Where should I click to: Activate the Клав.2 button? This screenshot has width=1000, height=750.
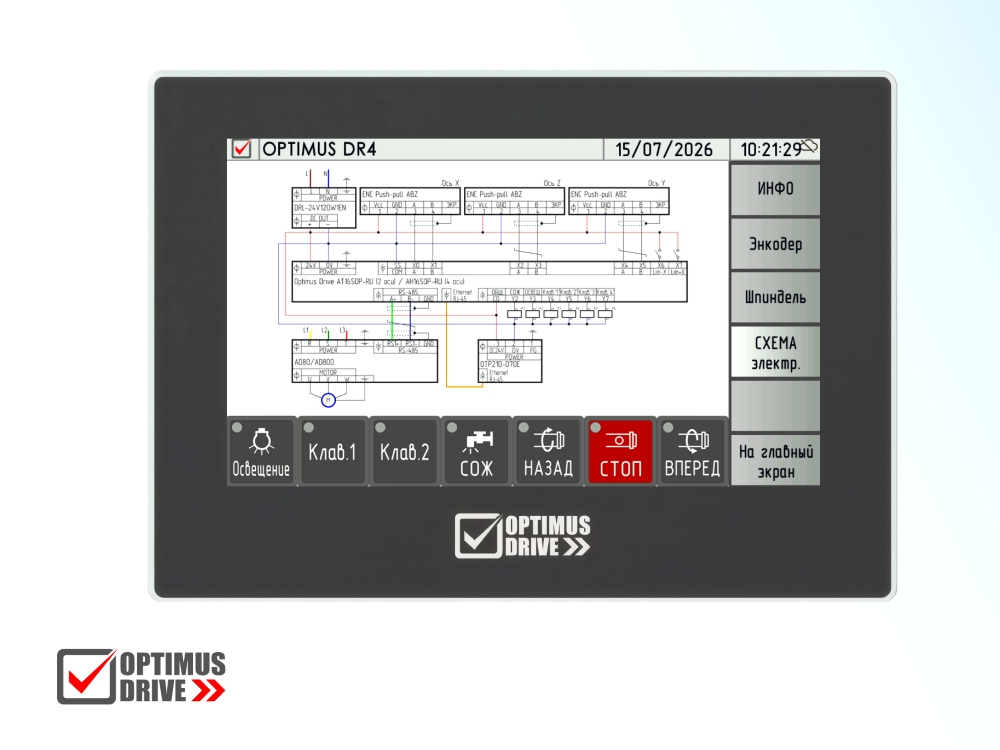(x=404, y=452)
